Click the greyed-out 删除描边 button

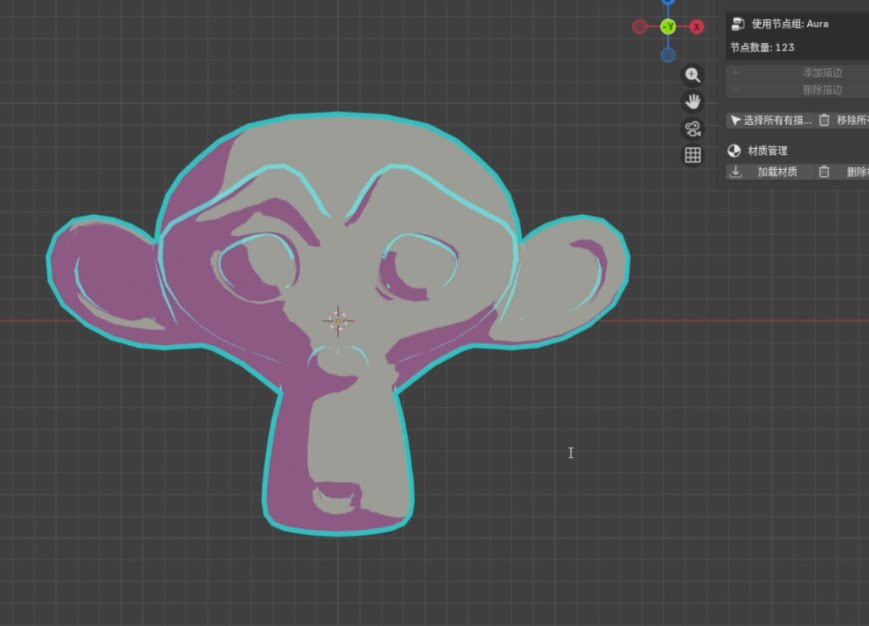click(x=798, y=90)
